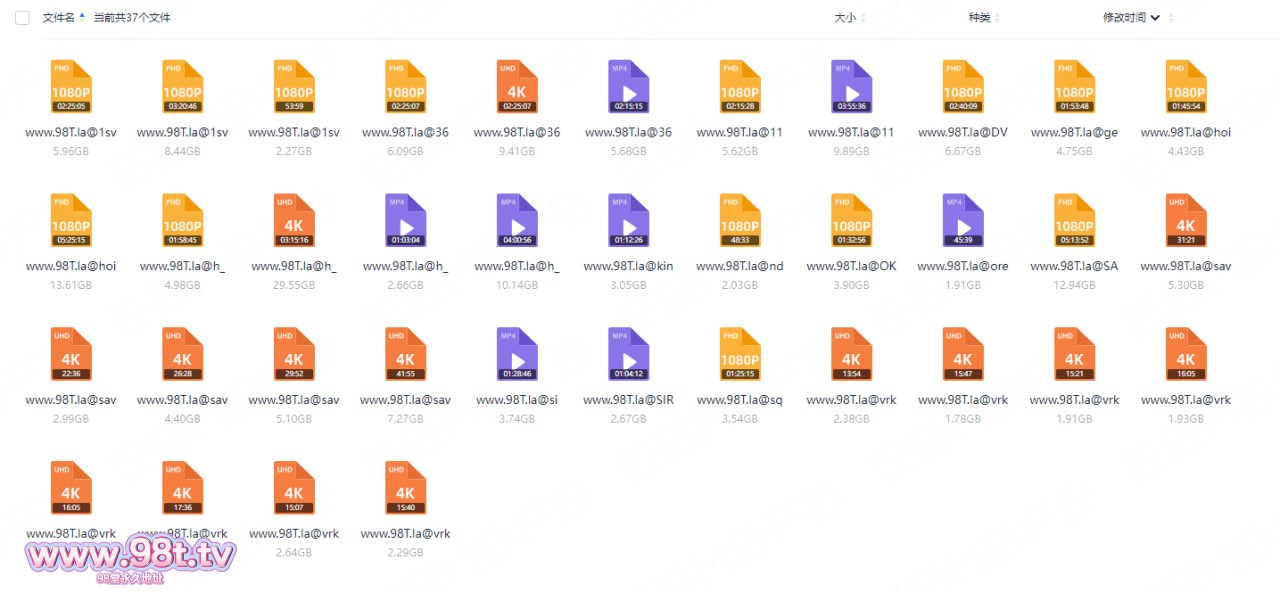The image size is (1280, 593).
Task: Click the sort arrows next to 种类
Action: click(997, 18)
